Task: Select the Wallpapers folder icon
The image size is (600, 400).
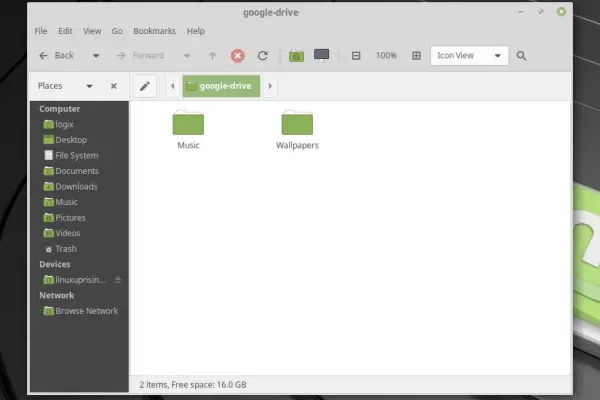Action: click(x=297, y=123)
